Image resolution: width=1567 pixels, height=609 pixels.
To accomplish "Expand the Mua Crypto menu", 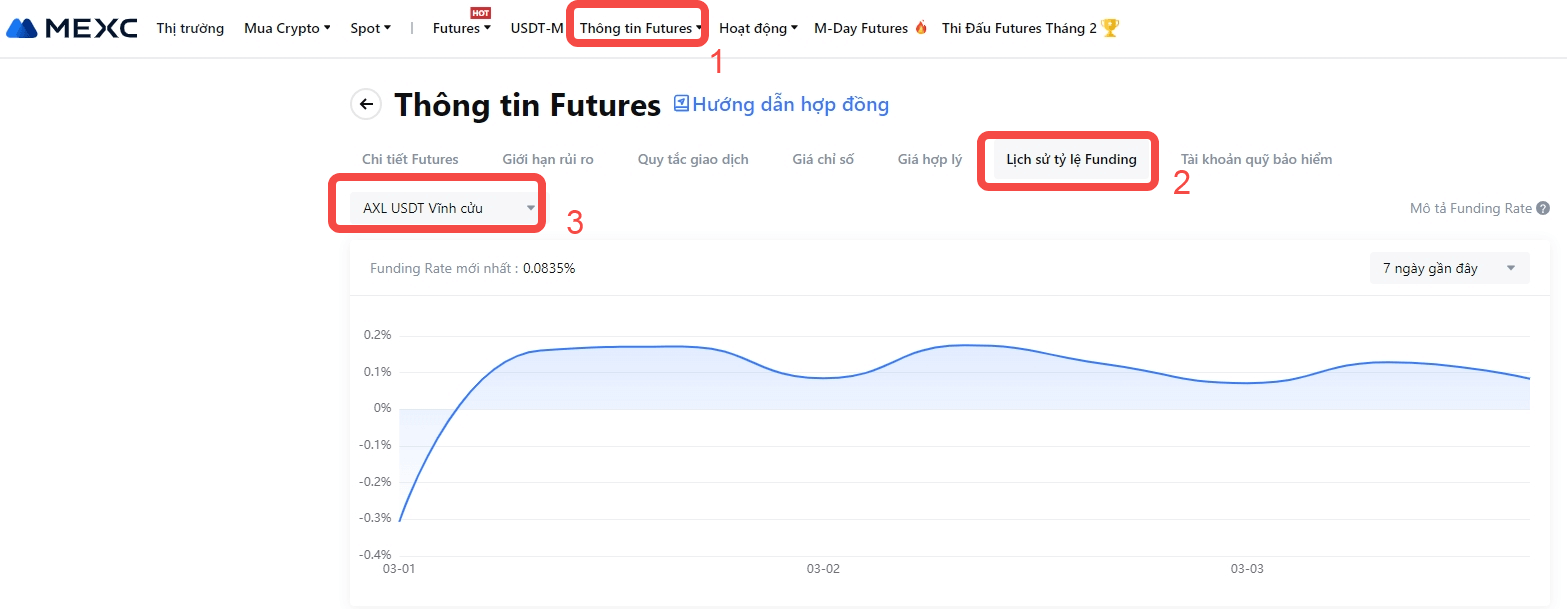I will click(x=287, y=28).
